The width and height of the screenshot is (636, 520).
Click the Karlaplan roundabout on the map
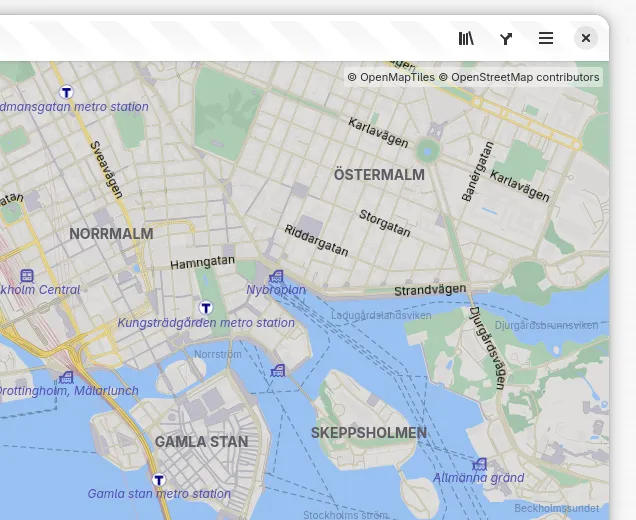[428, 151]
